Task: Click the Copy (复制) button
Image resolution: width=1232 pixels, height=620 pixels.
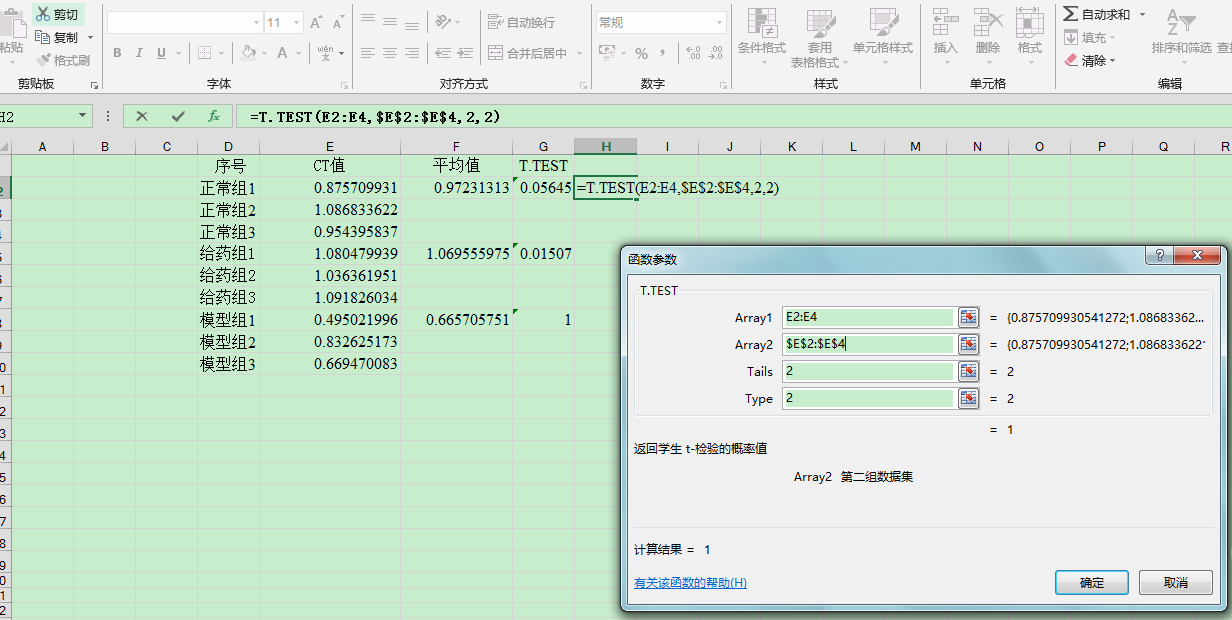Action: pos(56,38)
